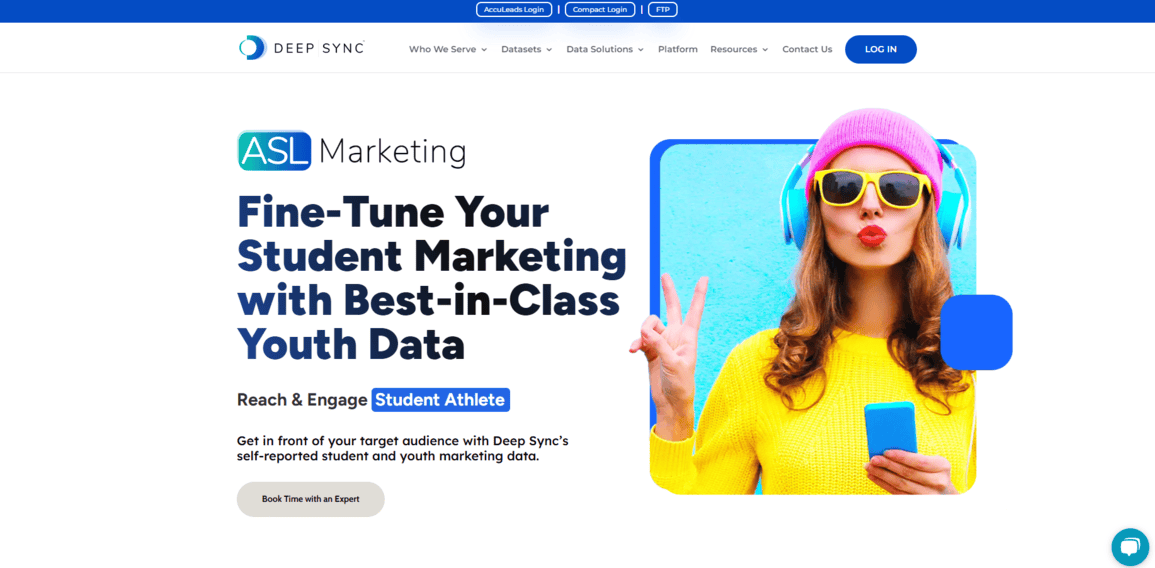The image size is (1155, 568).
Task: Open the Datasets dropdown
Action: tap(526, 49)
